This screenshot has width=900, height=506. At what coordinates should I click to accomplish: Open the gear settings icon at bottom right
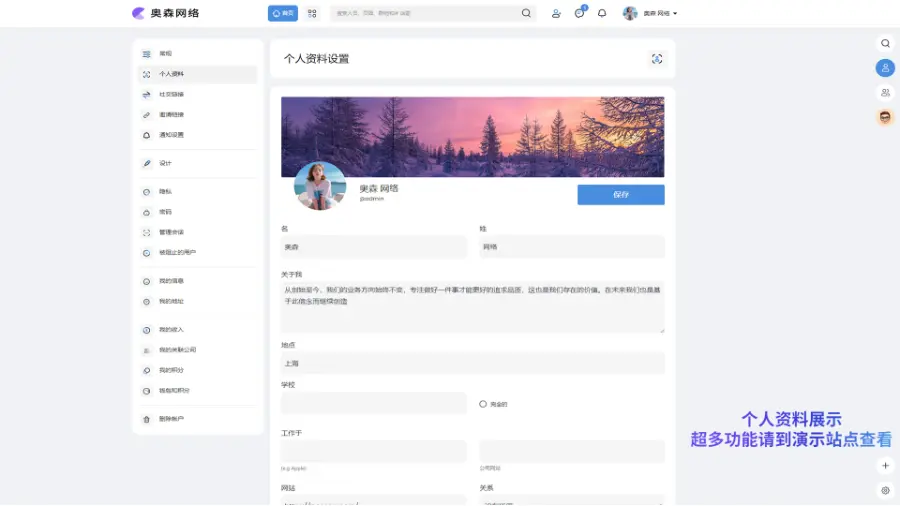(x=885, y=490)
